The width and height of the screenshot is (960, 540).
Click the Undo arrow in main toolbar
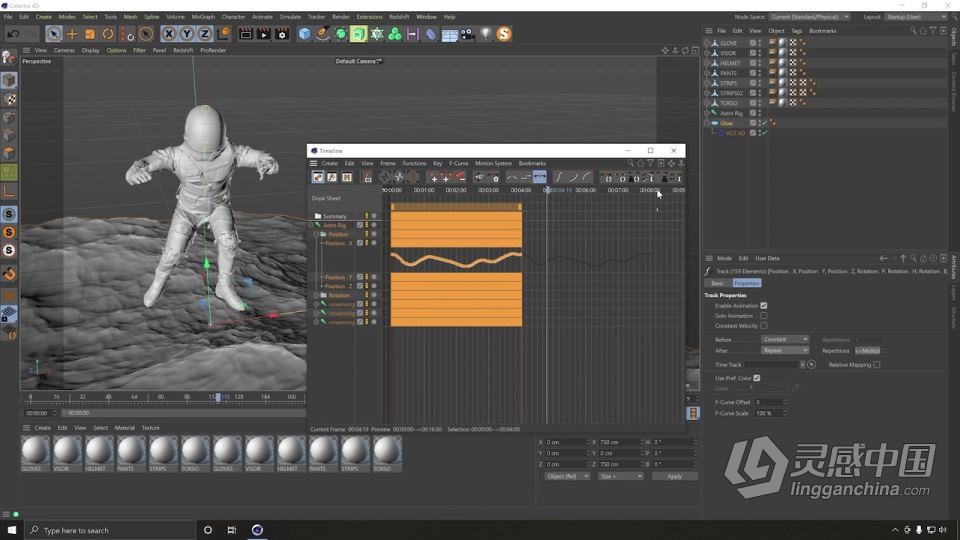click(13, 34)
